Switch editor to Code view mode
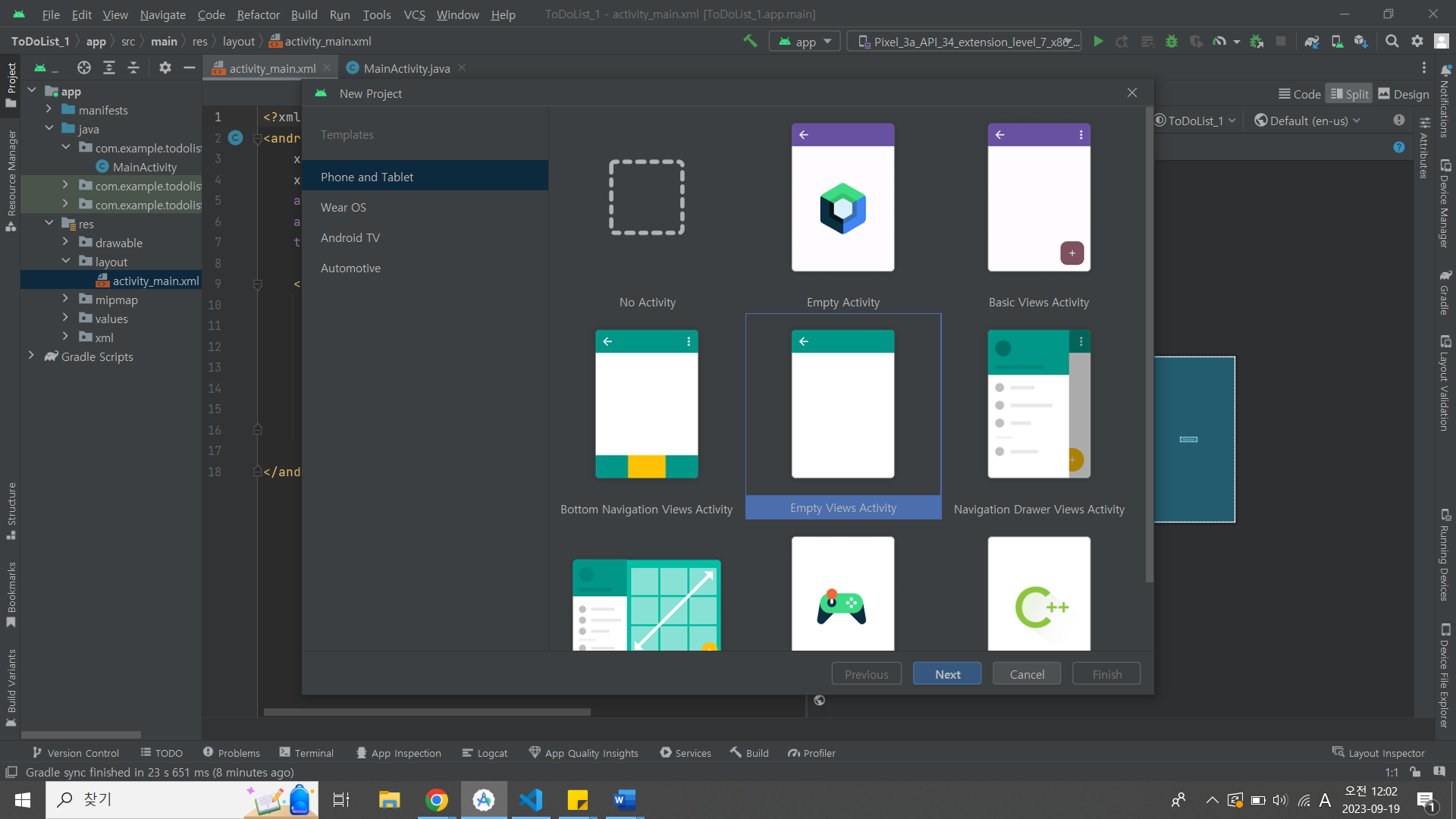The image size is (1456, 819). coord(1300,94)
